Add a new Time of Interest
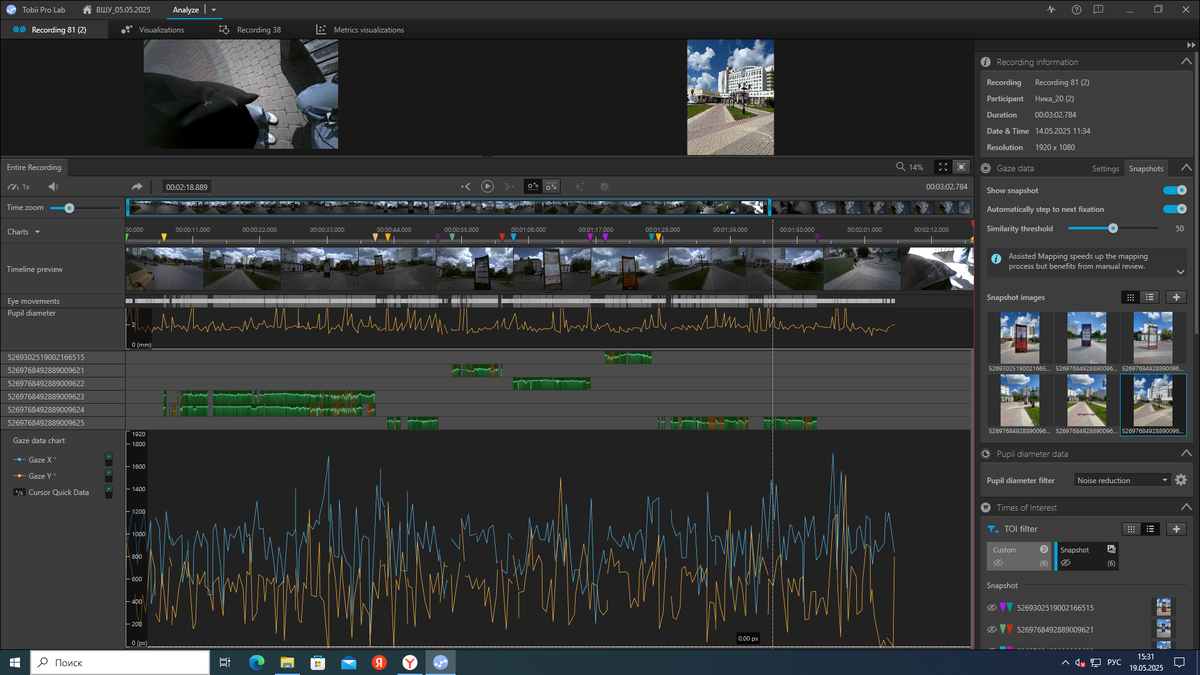The width and height of the screenshot is (1200, 675). pos(1176,529)
